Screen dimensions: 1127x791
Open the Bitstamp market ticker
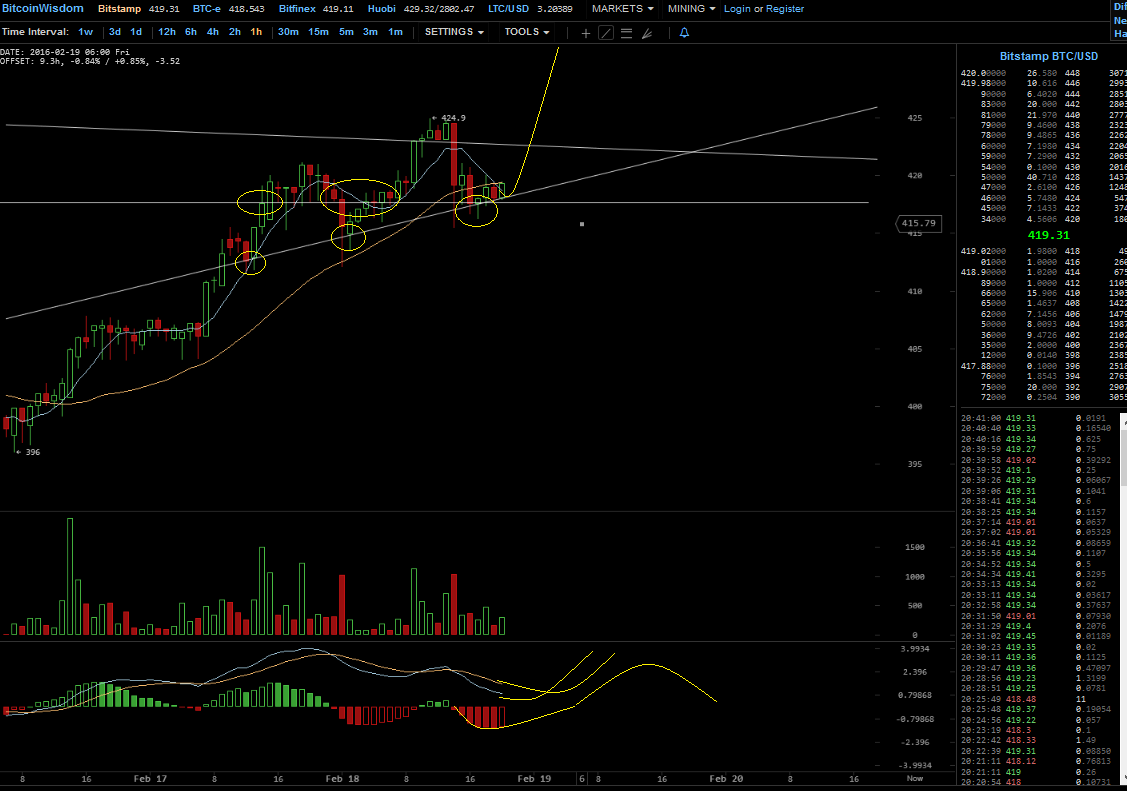pos(139,9)
